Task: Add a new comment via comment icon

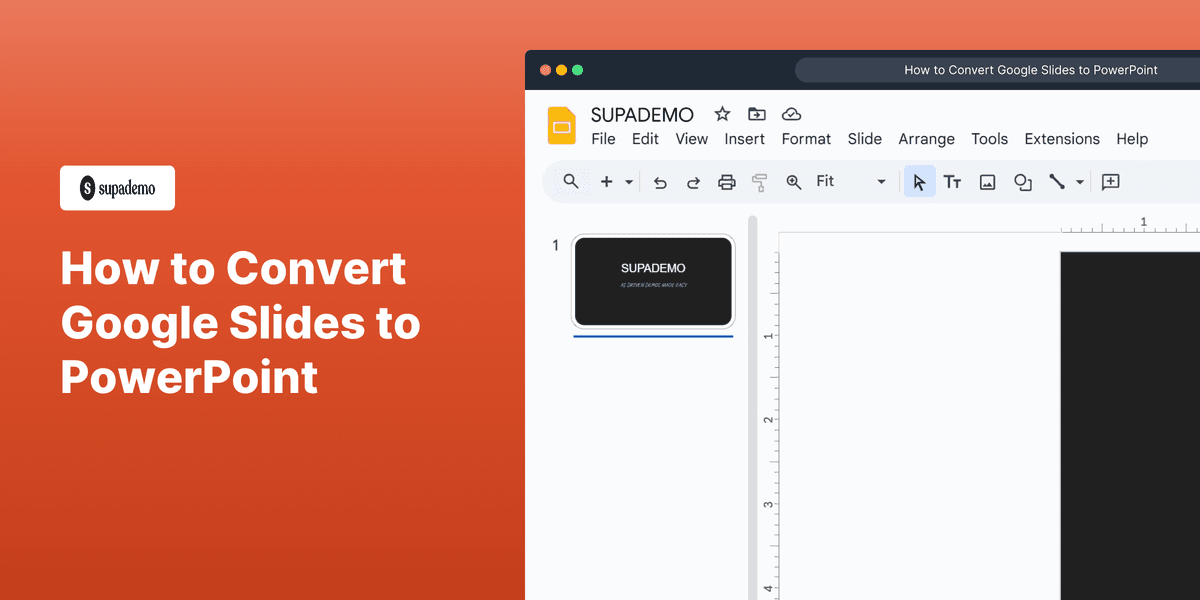Action: pos(1110,182)
